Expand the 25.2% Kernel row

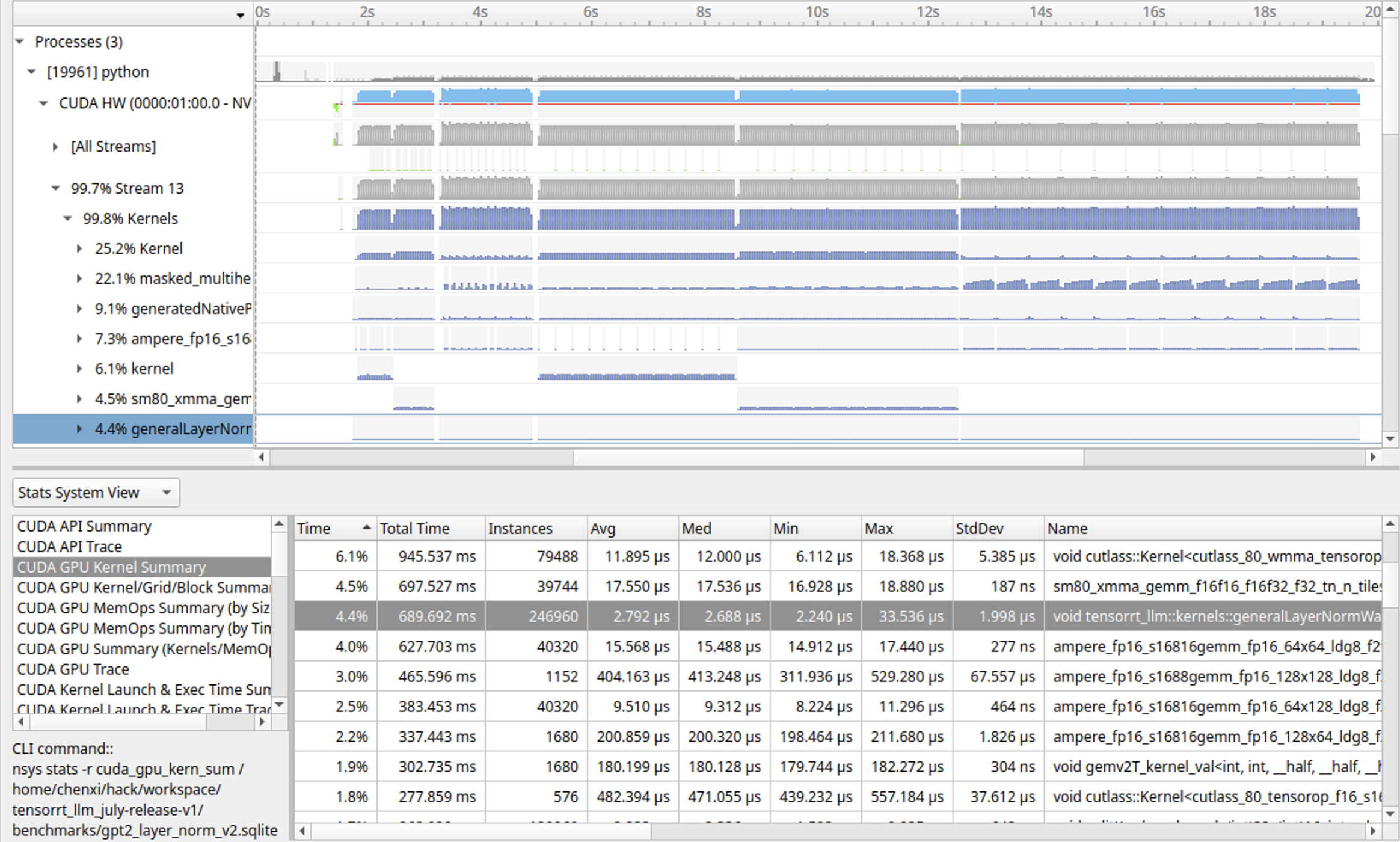click(79, 249)
